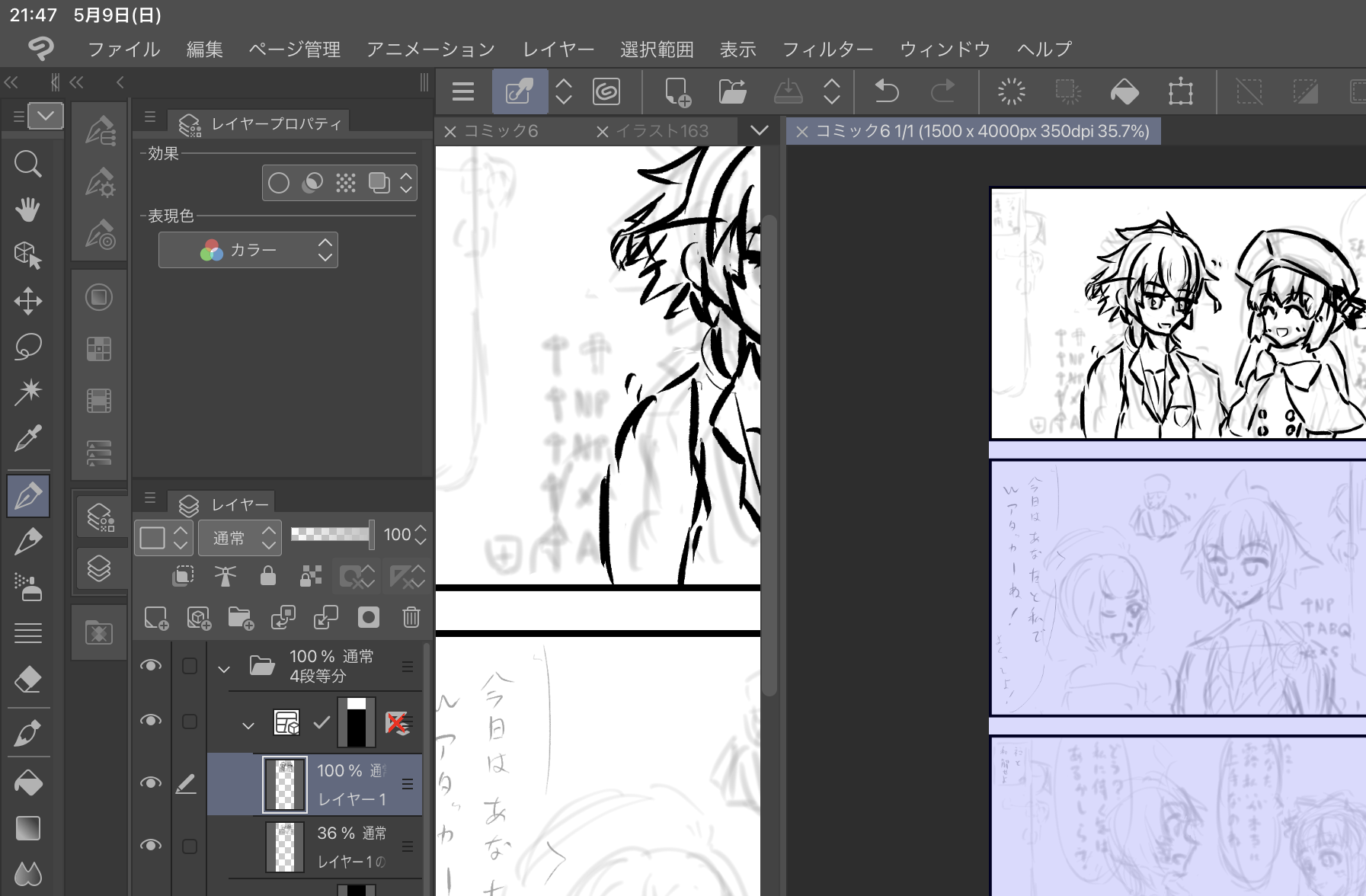Screen dimensions: 1366x896
Task: Select the 36% レイヤー1 copy layer thumbnail
Action: click(285, 846)
